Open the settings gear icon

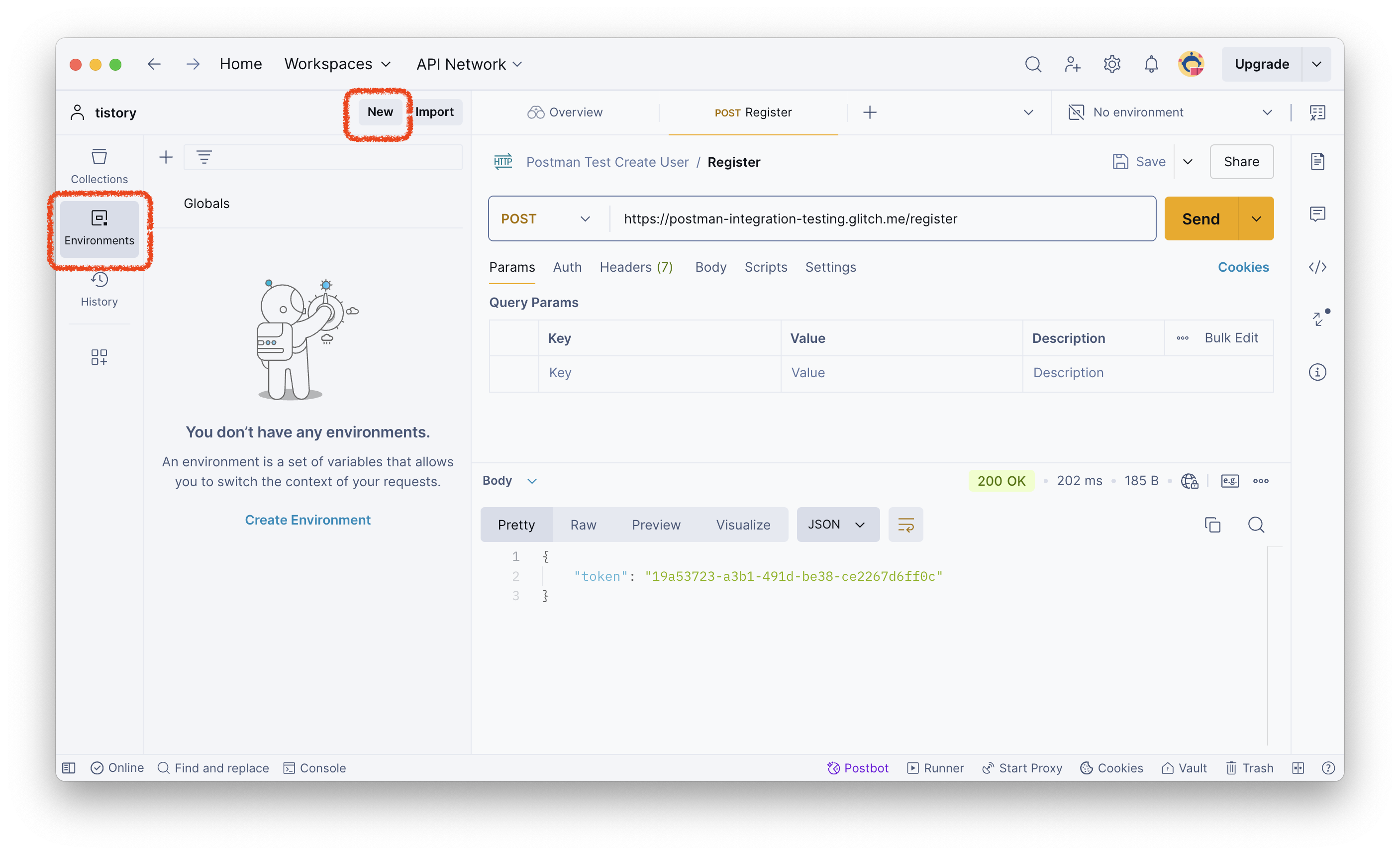1111,64
